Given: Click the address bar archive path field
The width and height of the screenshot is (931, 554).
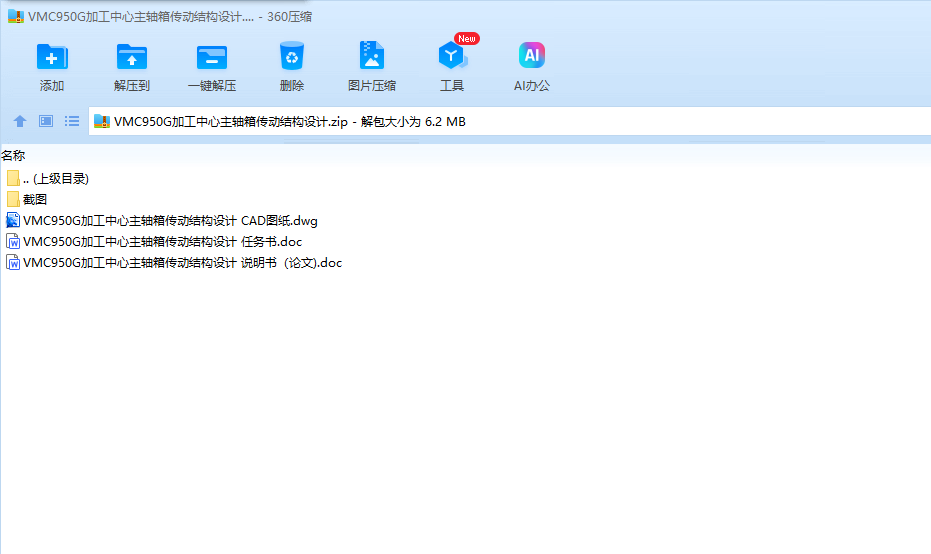Looking at the screenshot, I should click(509, 122).
